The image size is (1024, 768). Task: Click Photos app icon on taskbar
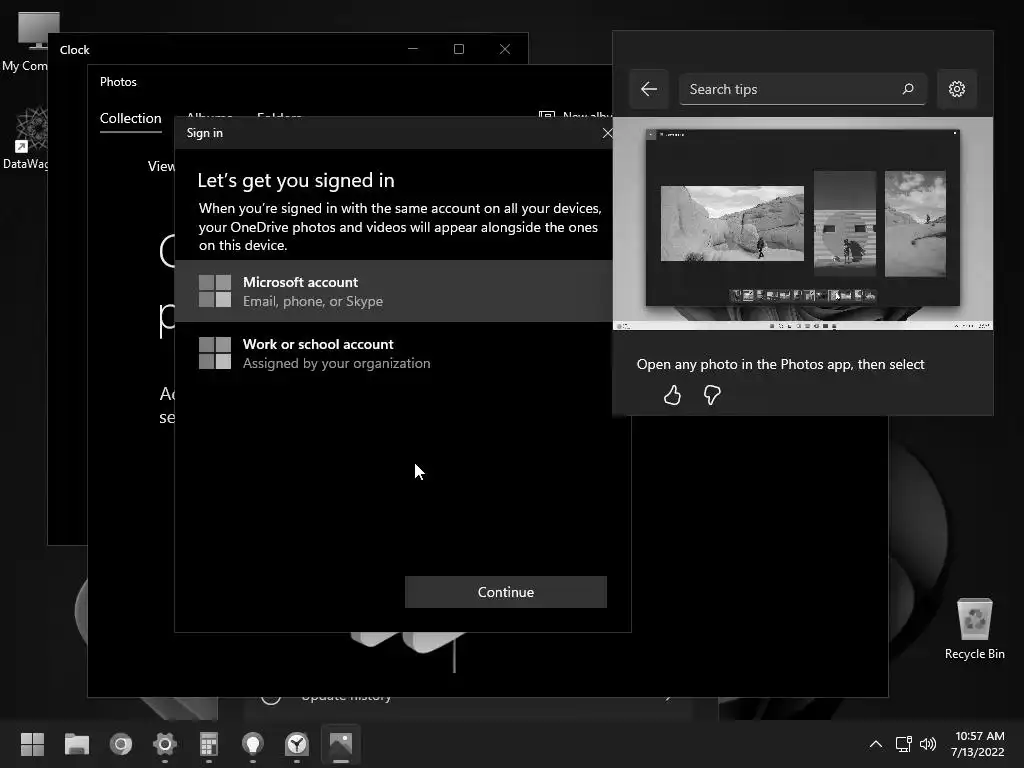[341, 744]
